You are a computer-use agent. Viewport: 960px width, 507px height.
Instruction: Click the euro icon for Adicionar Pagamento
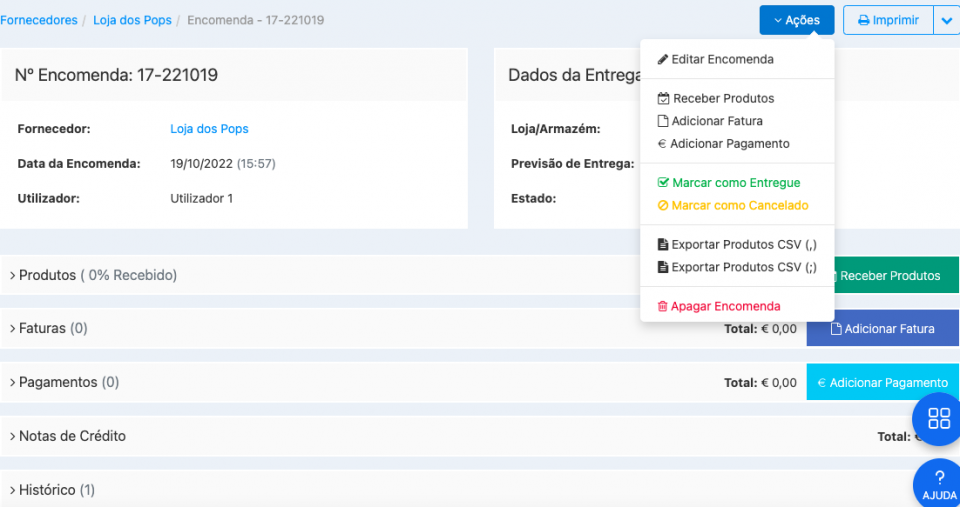click(662, 144)
